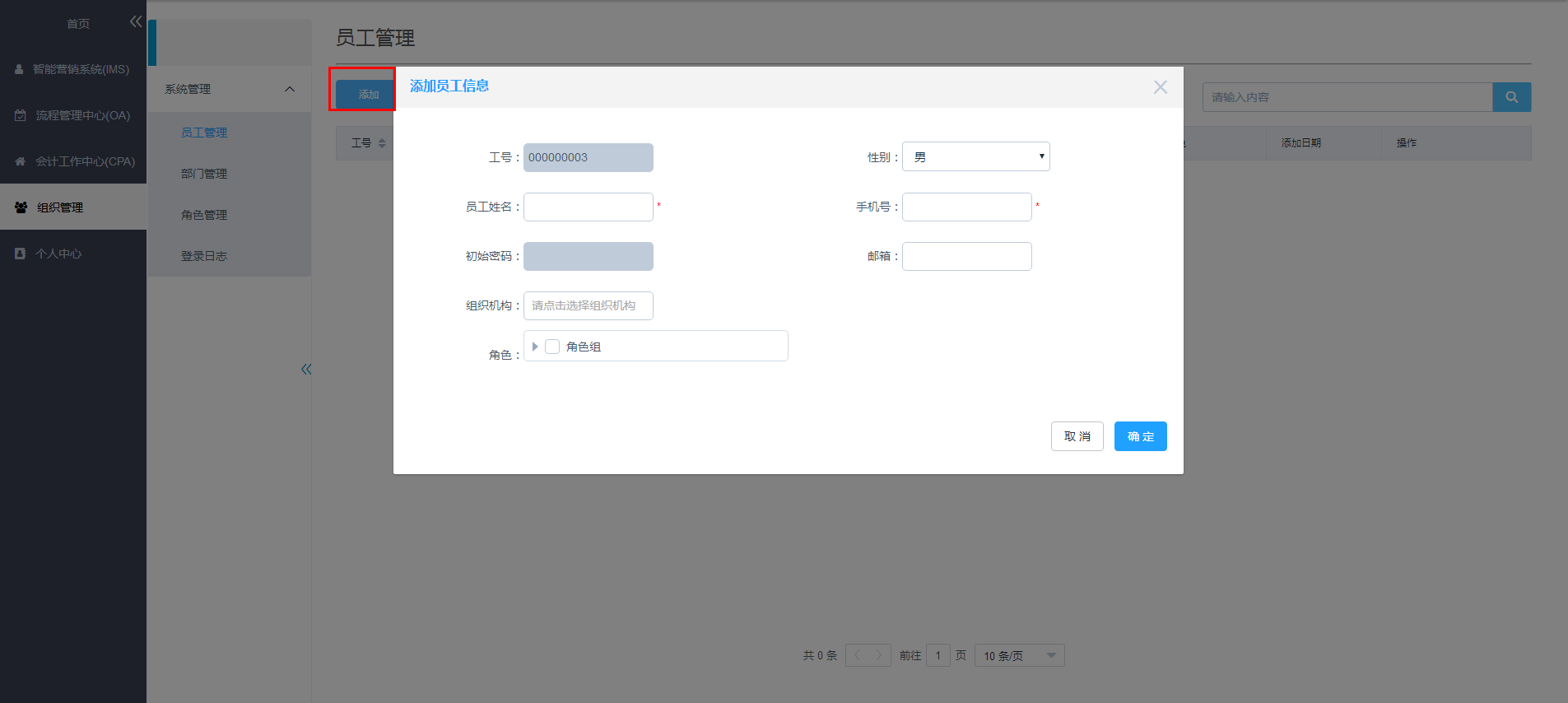1568x703 pixels.
Task: Sort the table by 工号 column
Action: (381, 143)
